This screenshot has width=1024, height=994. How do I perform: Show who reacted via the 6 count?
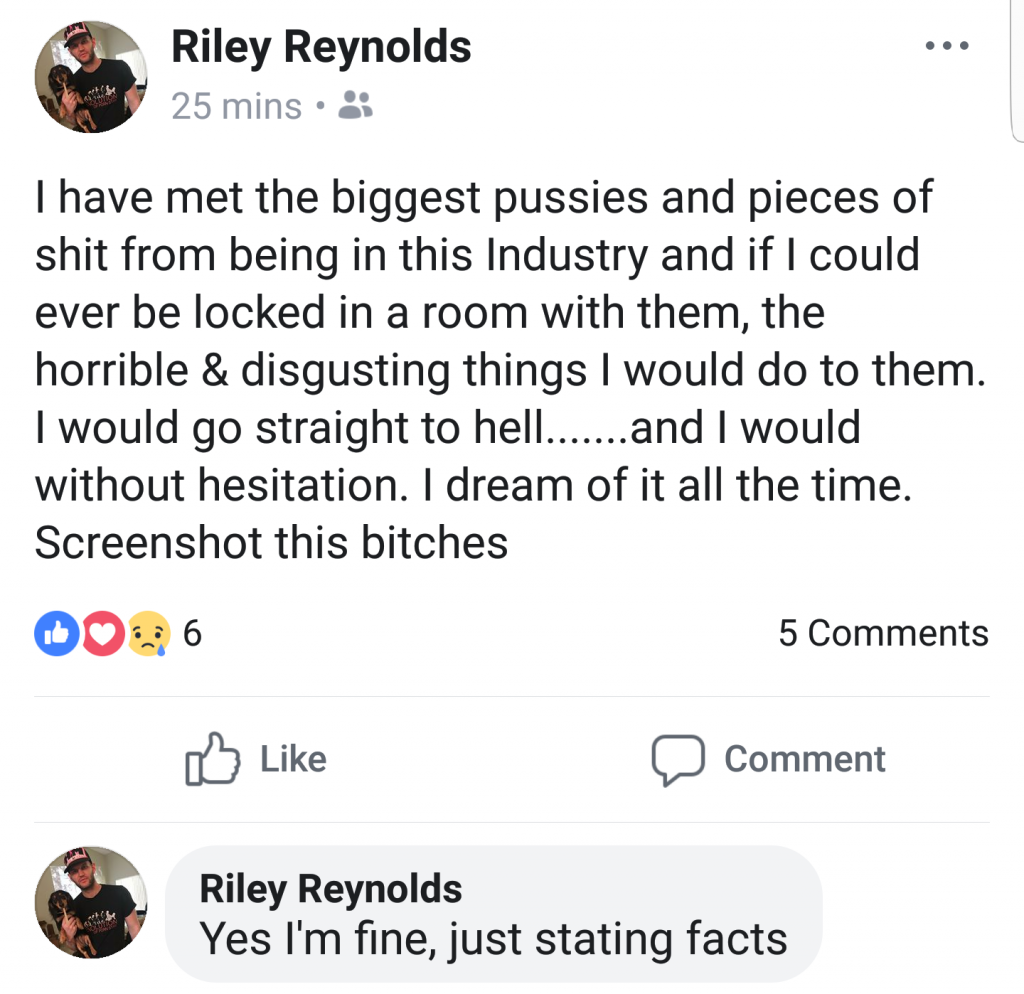[x=193, y=633]
